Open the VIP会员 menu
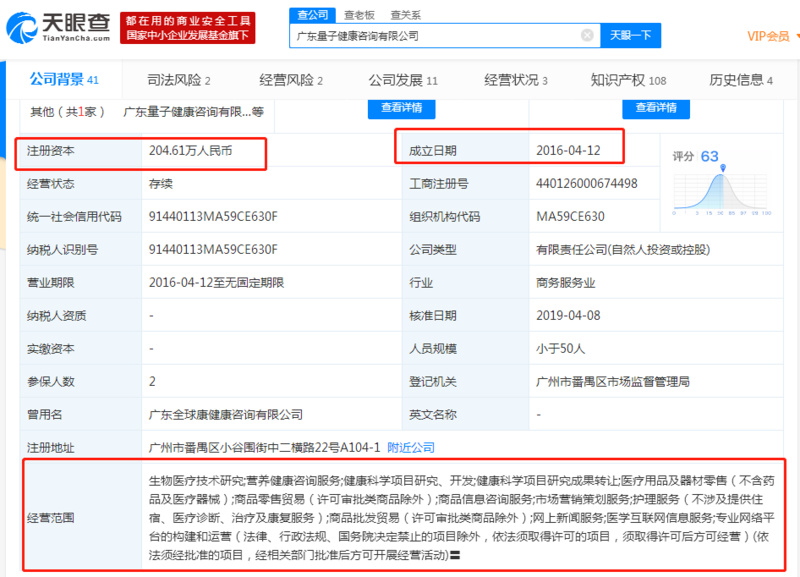The width and height of the screenshot is (800, 577). tap(771, 36)
